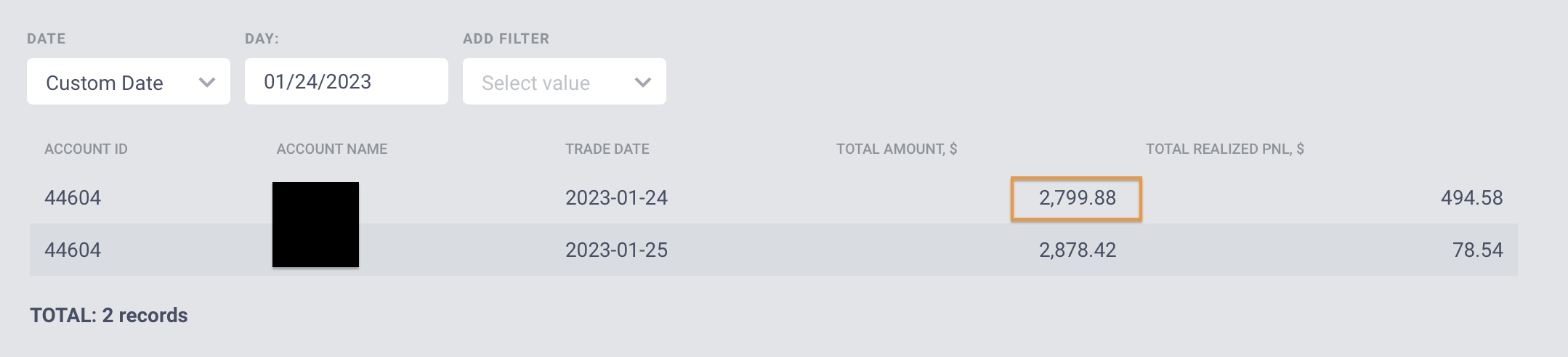Open the Add Filter Select value dropdown
The height and width of the screenshot is (357, 1568).
pyautogui.click(x=565, y=81)
